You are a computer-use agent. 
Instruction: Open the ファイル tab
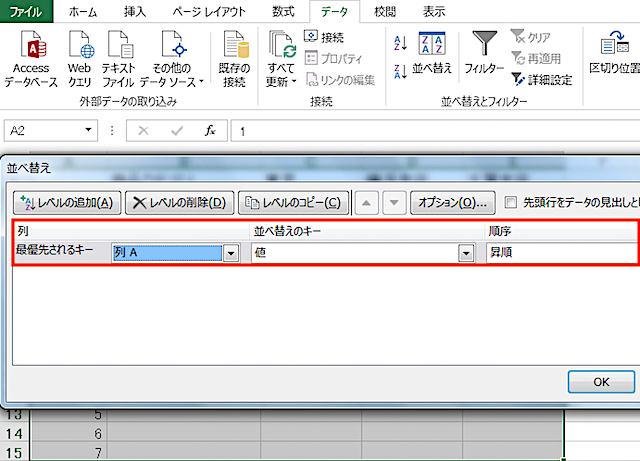pos(26,11)
